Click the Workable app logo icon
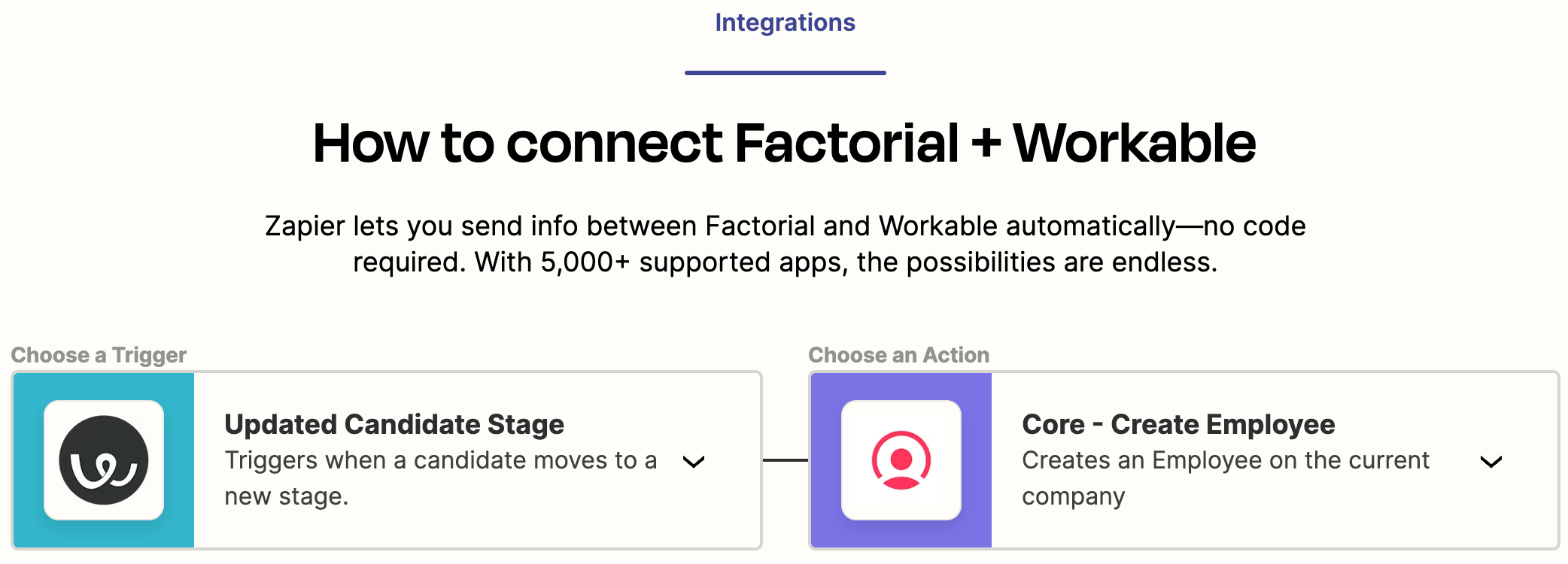 point(104,460)
